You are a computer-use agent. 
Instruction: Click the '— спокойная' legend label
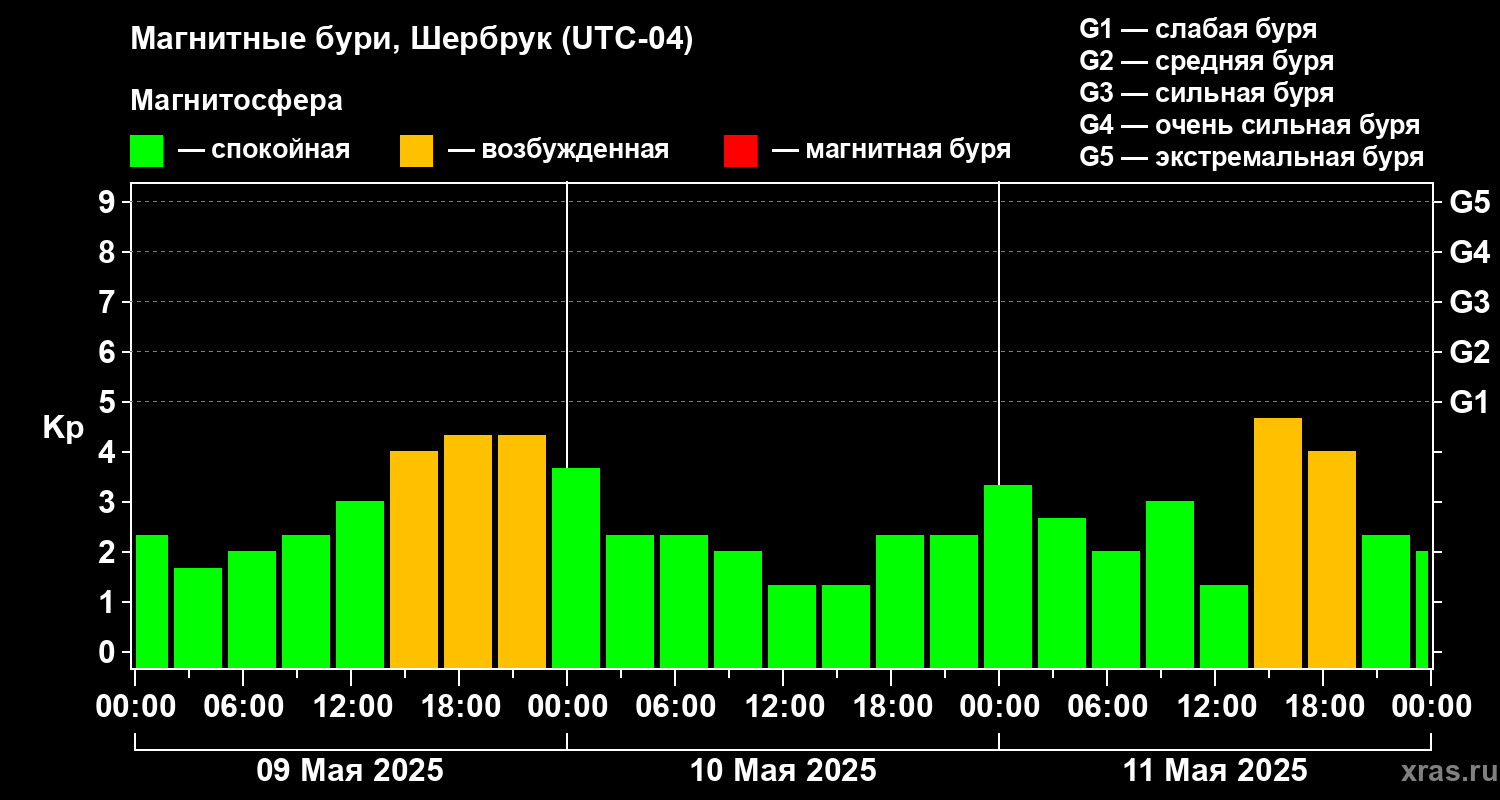point(264,150)
